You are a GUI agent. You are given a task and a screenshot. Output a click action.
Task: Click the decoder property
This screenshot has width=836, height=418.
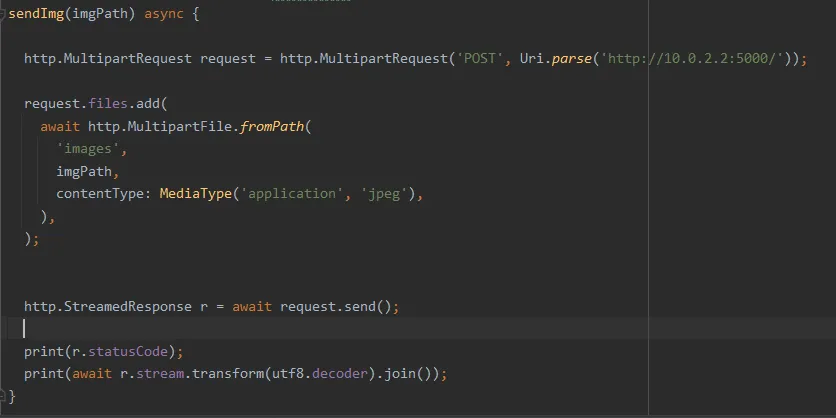pyautogui.click(x=340, y=374)
